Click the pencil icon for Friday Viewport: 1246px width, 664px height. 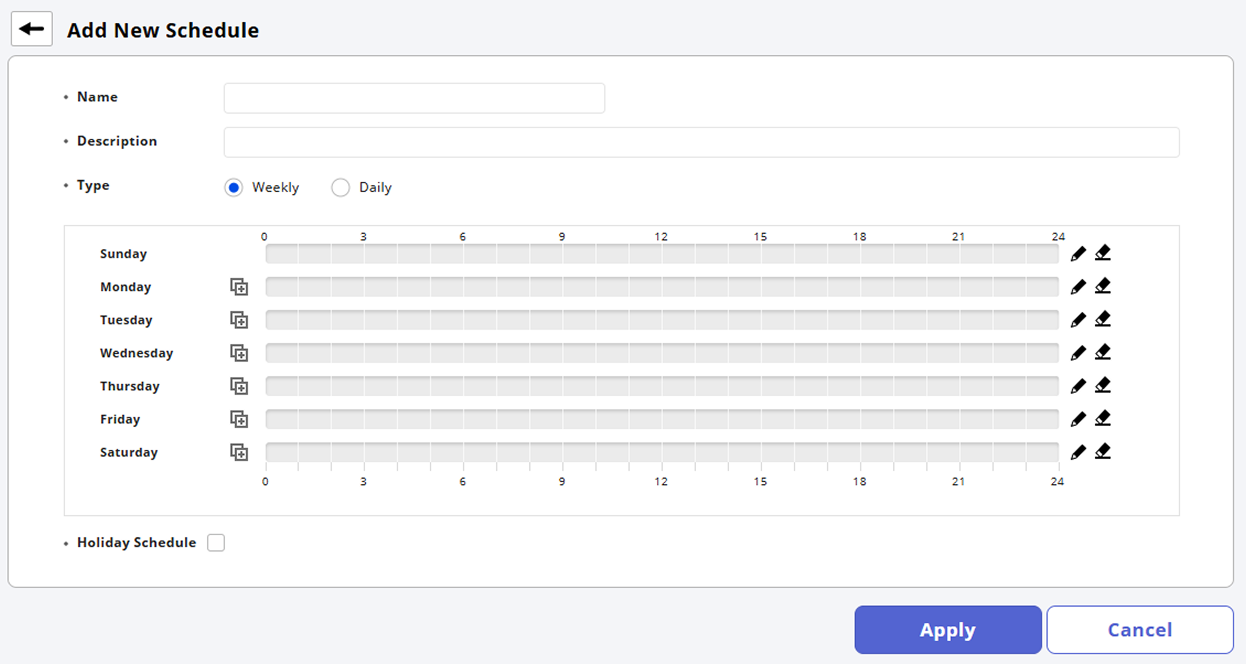pyautogui.click(x=1078, y=419)
